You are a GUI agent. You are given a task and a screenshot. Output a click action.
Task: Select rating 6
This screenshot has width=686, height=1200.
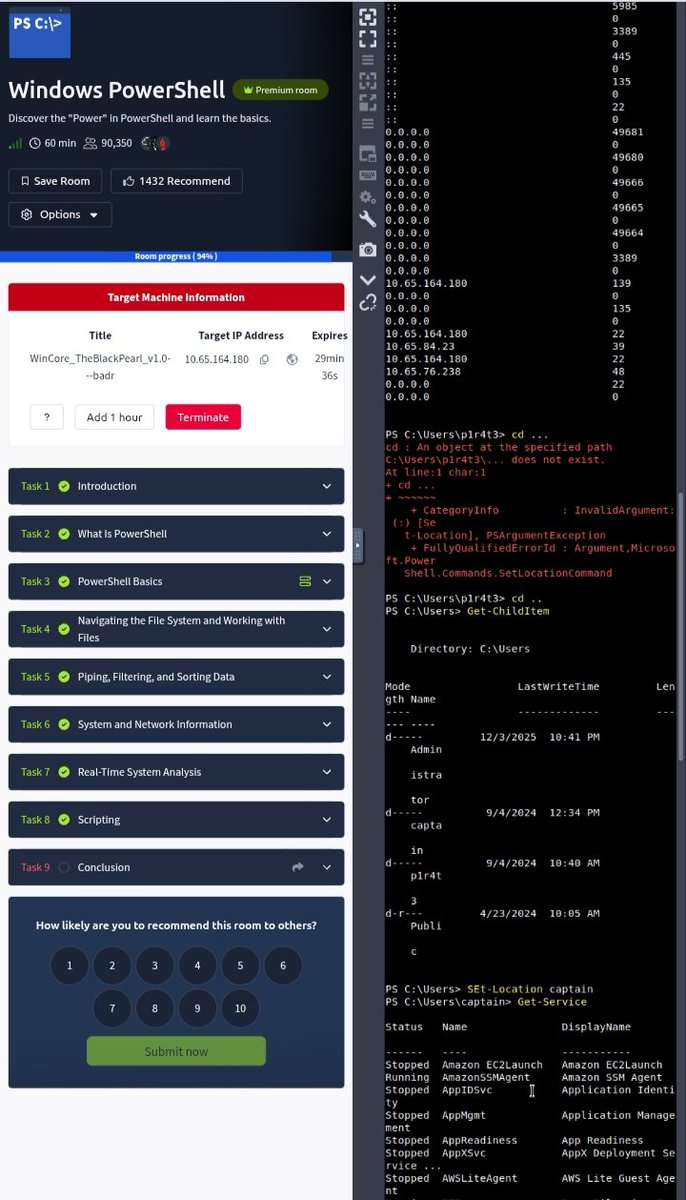pyautogui.click(x=283, y=965)
